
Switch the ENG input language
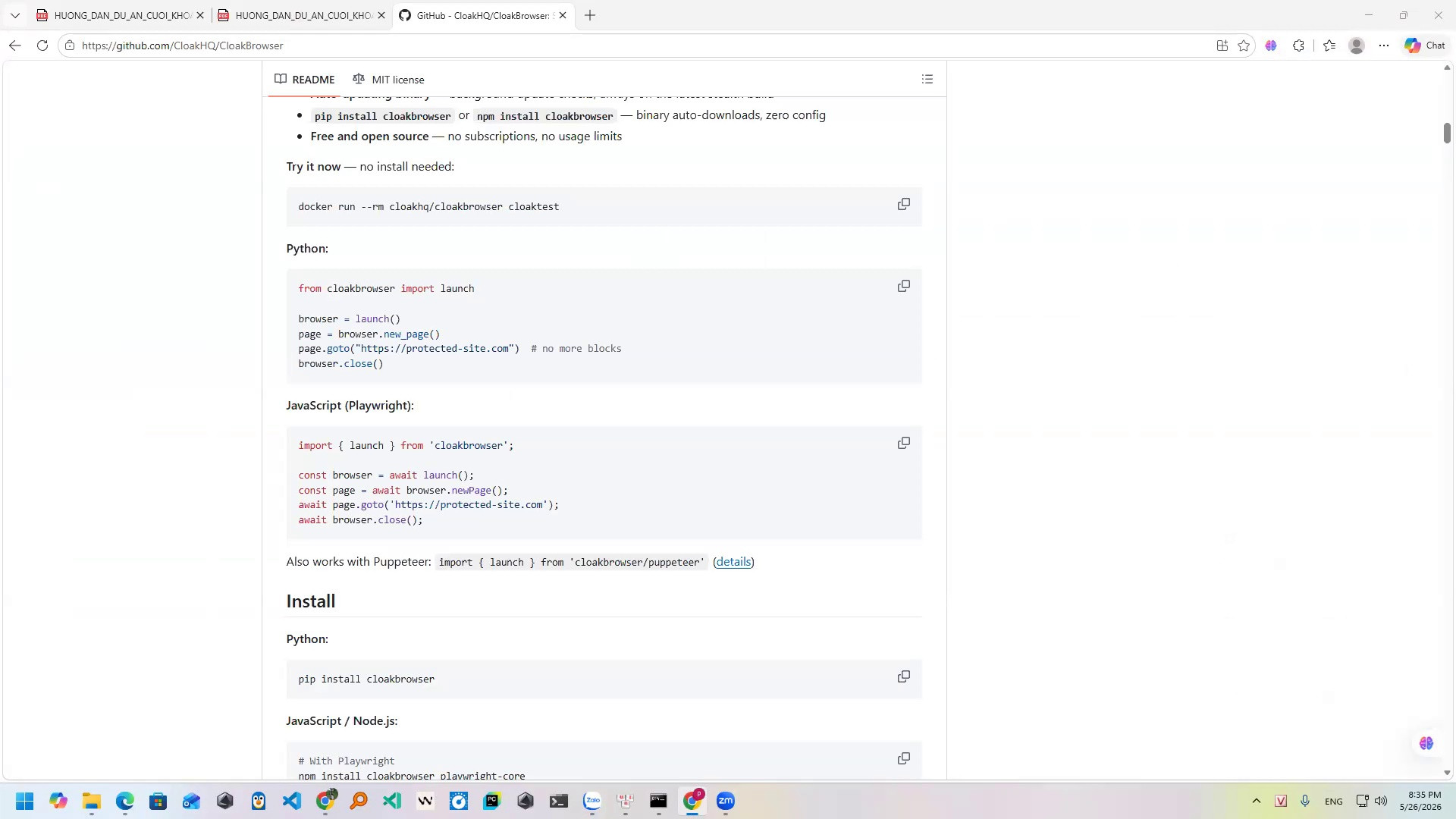pyautogui.click(x=1334, y=802)
